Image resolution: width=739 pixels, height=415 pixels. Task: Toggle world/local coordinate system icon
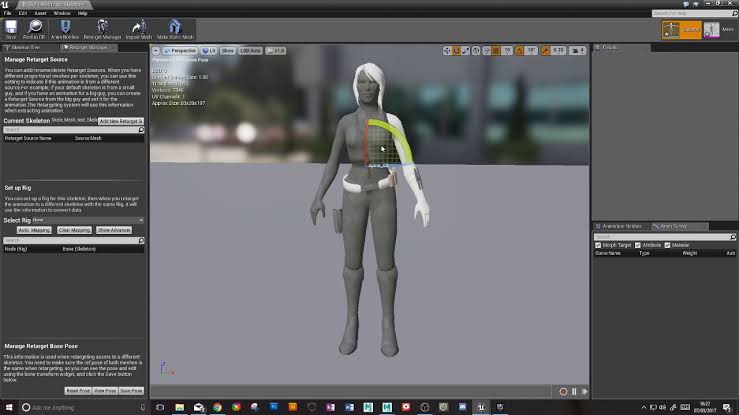(476, 50)
